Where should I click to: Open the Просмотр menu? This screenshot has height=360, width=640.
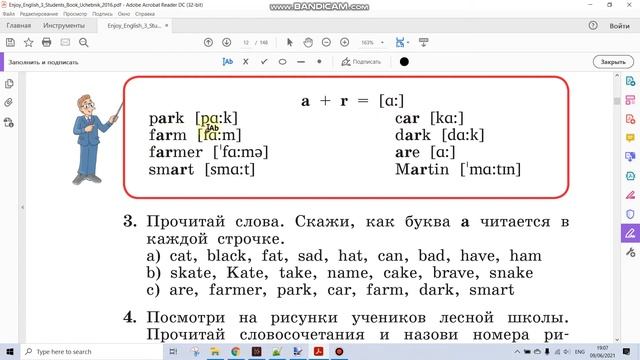point(75,14)
